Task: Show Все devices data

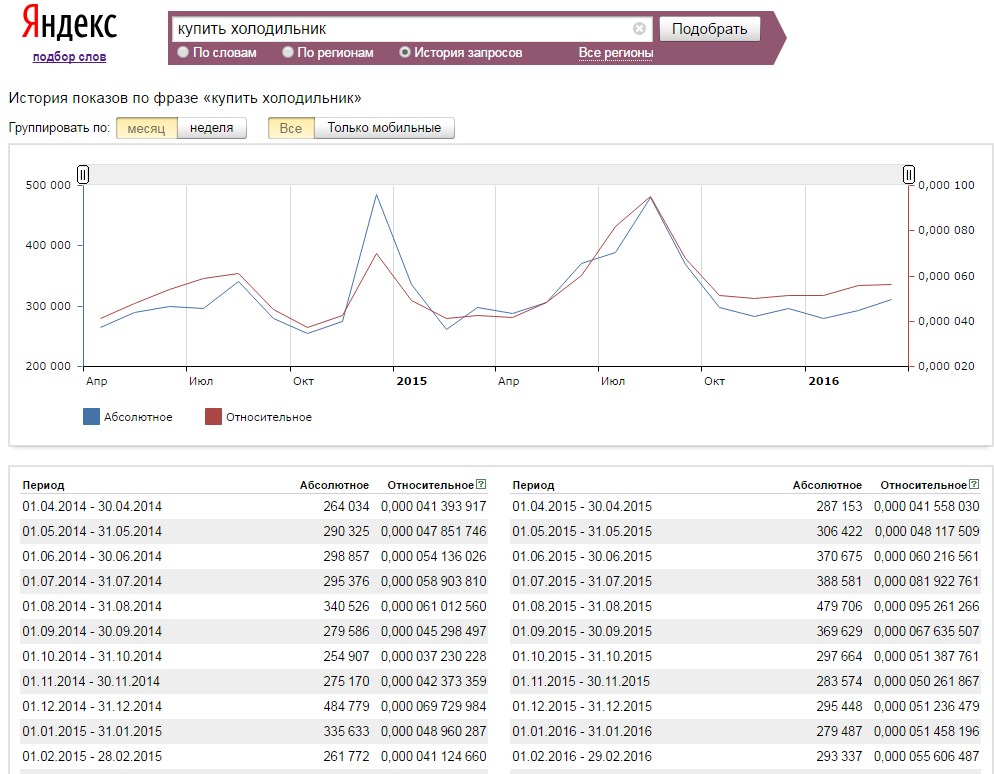Action: point(290,128)
